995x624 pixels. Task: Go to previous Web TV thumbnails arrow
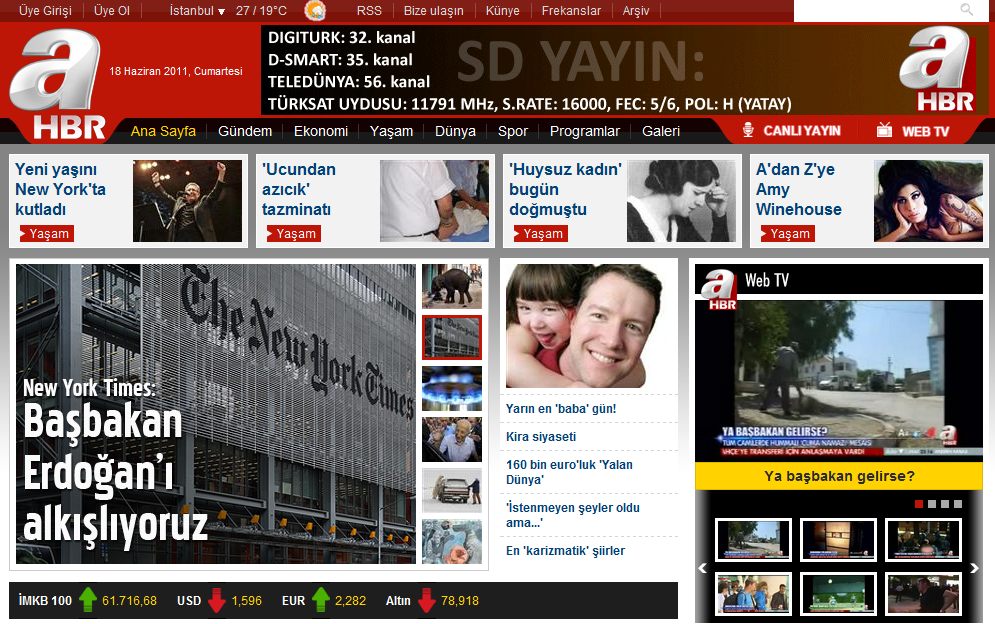(x=702, y=568)
